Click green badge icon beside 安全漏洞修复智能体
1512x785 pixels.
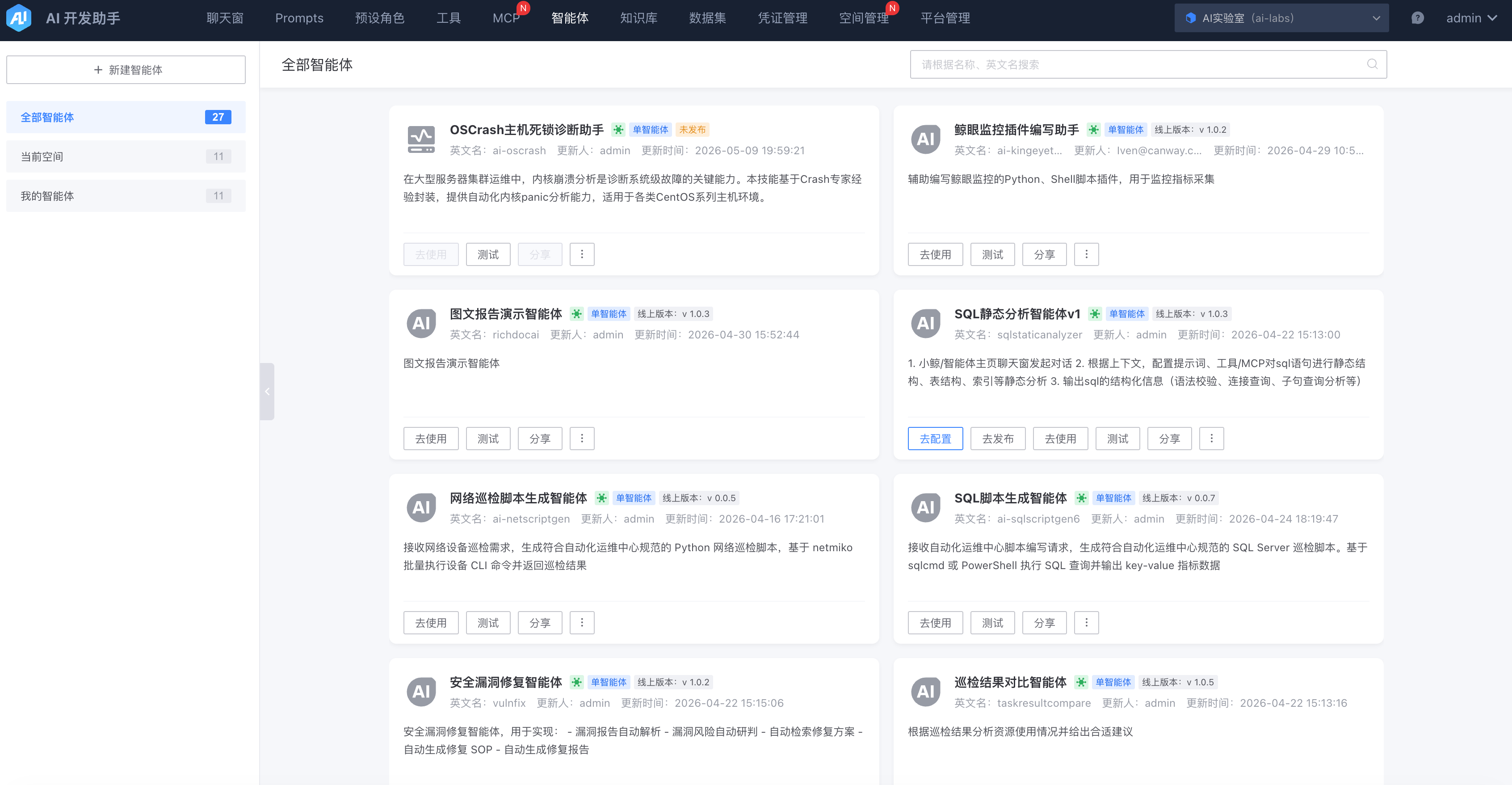576,683
